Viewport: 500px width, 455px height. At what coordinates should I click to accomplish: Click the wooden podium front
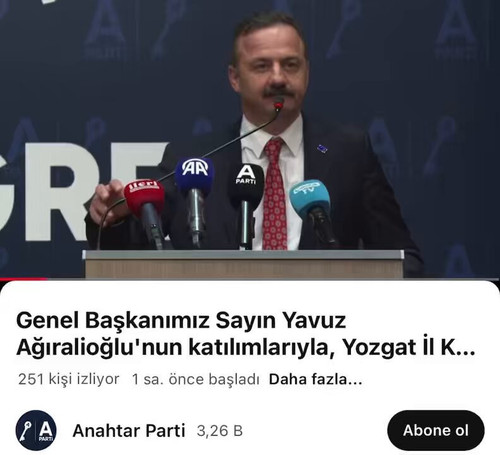point(243,267)
